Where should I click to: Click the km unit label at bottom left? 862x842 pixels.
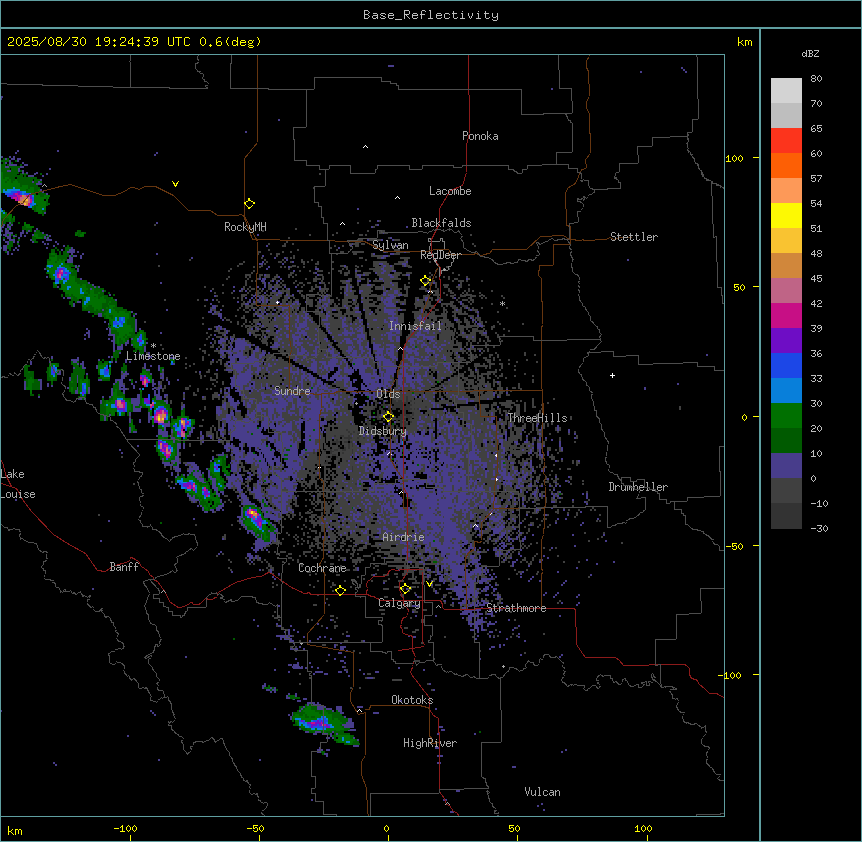tap(15, 830)
